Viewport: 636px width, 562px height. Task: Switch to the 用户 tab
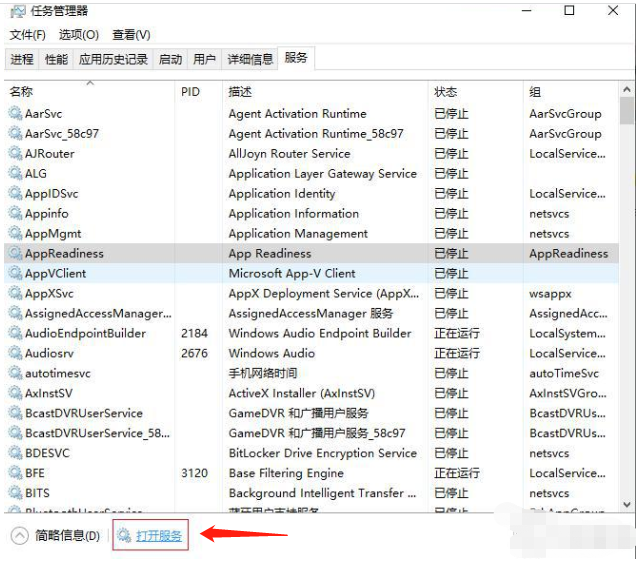coord(204,60)
